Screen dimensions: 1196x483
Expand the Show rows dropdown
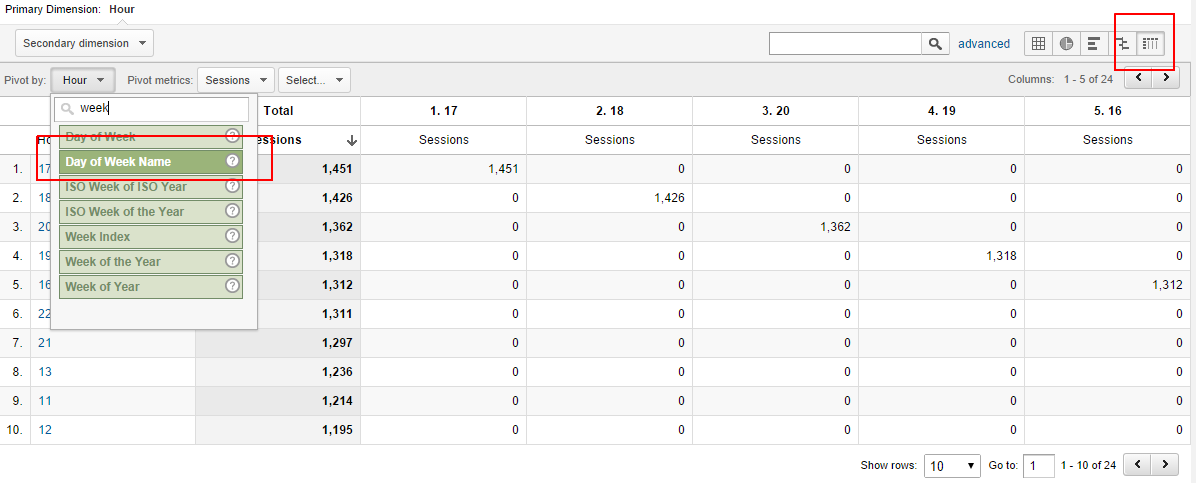click(x=953, y=466)
